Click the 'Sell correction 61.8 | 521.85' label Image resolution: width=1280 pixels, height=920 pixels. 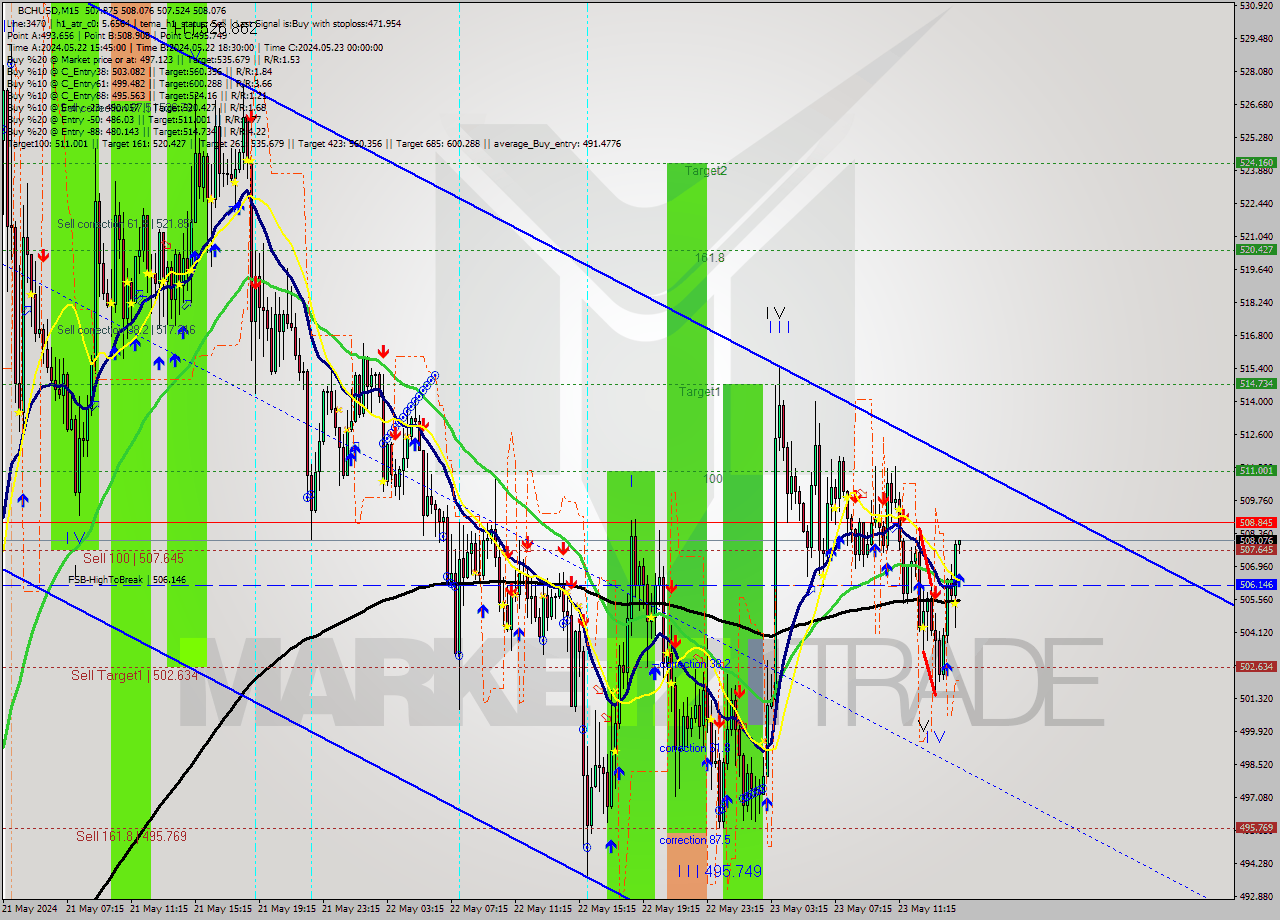pyautogui.click(x=124, y=224)
